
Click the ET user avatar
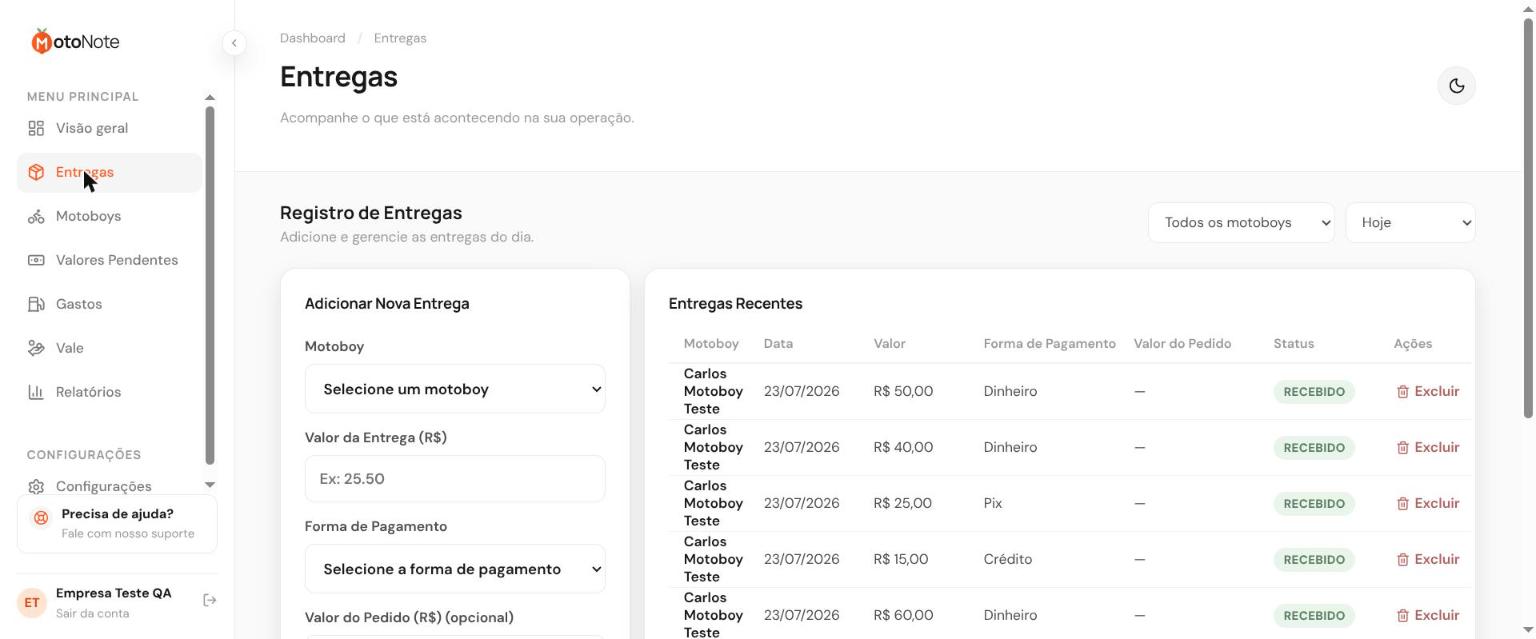32,602
